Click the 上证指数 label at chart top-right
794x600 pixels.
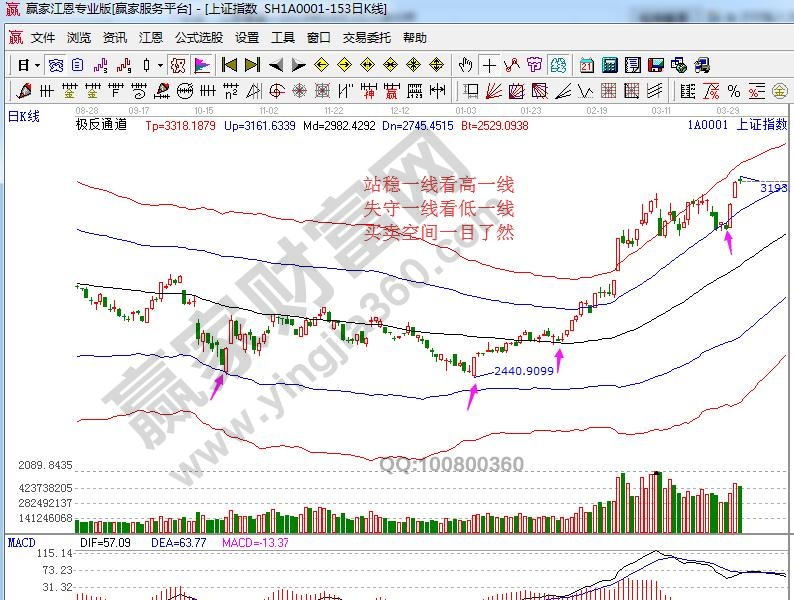(762, 125)
